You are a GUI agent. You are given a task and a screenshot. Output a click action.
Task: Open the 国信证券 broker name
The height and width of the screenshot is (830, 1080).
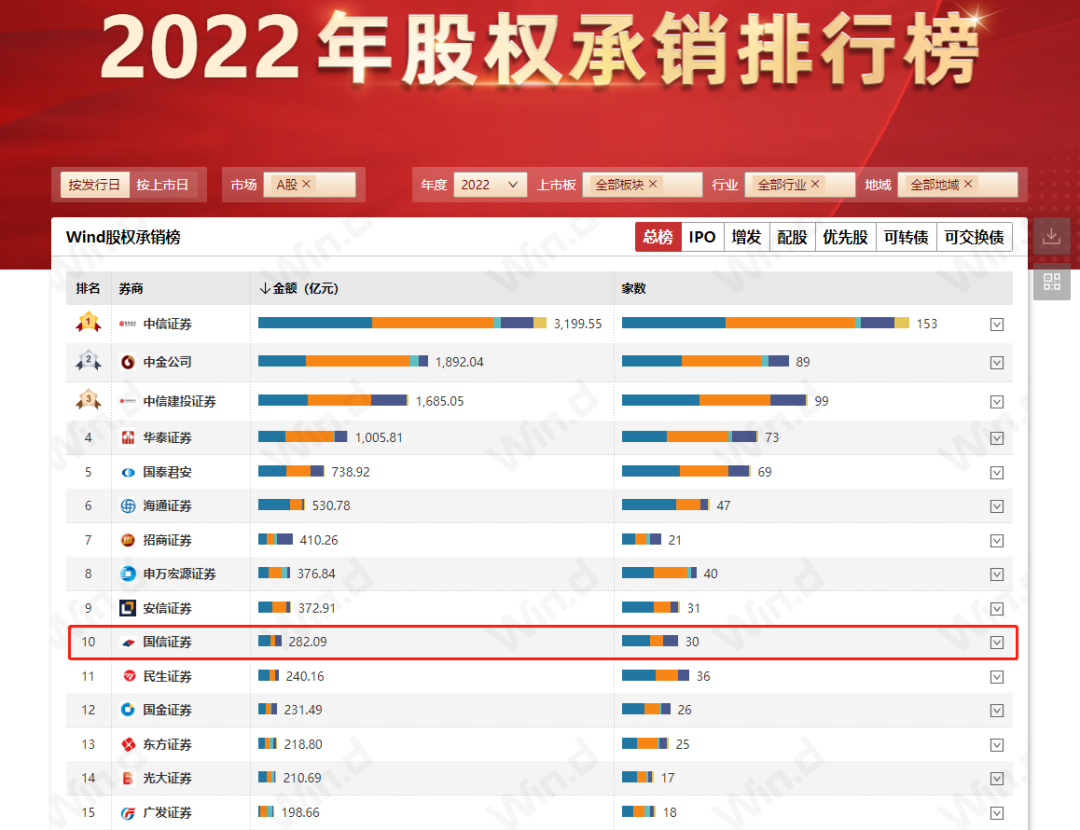point(167,642)
